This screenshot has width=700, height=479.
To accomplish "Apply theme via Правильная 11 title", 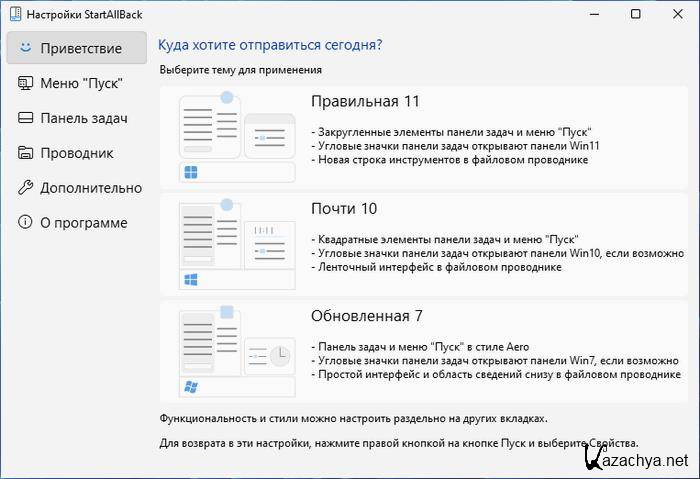I will [x=365, y=102].
